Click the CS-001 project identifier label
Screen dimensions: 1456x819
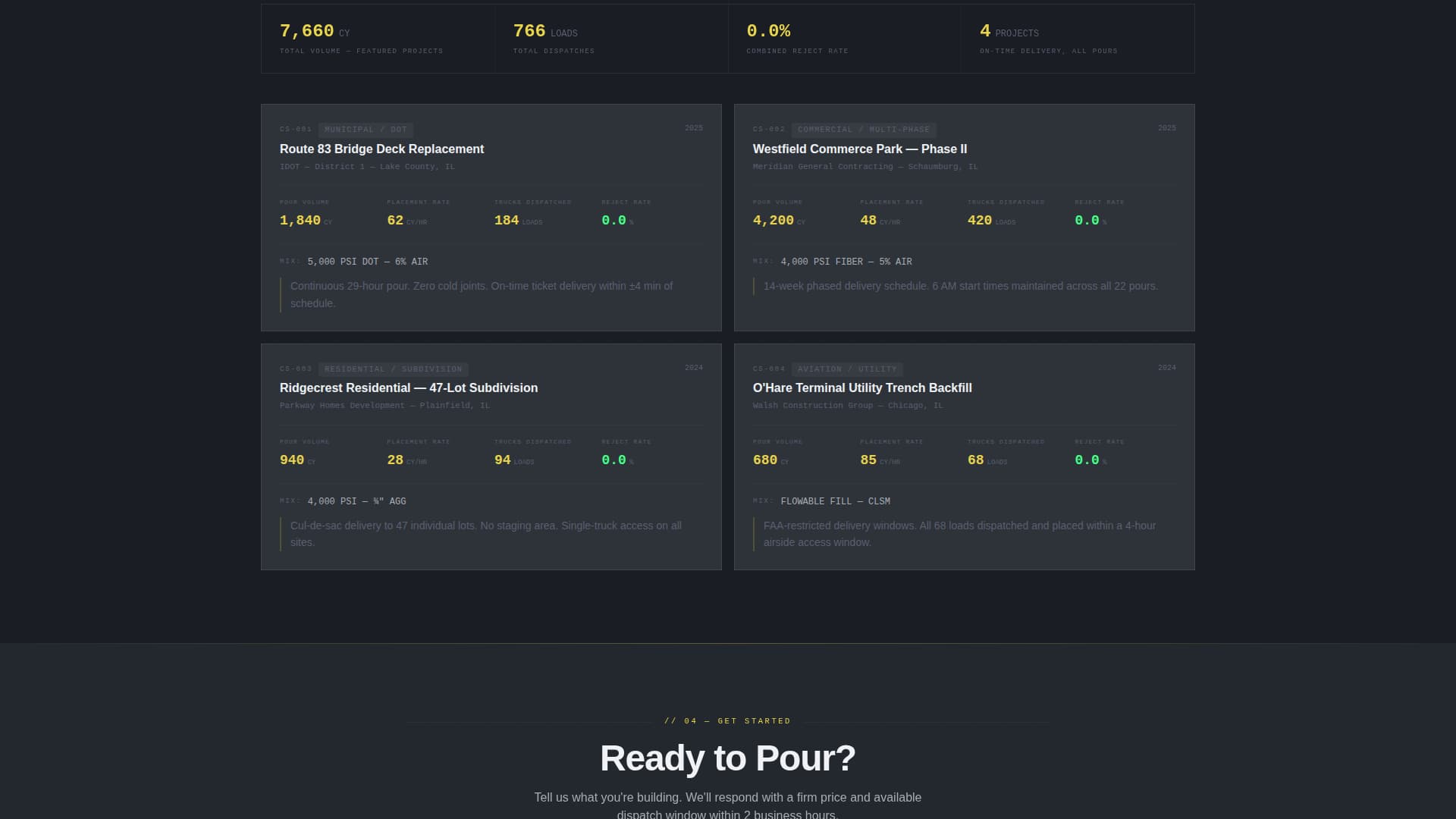click(296, 129)
